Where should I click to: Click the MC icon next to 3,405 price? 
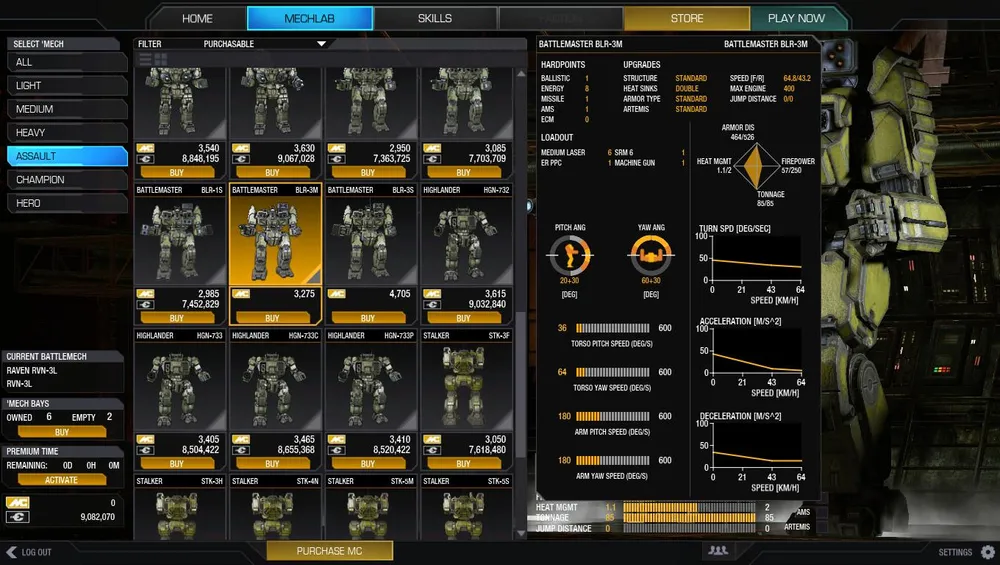(145, 439)
